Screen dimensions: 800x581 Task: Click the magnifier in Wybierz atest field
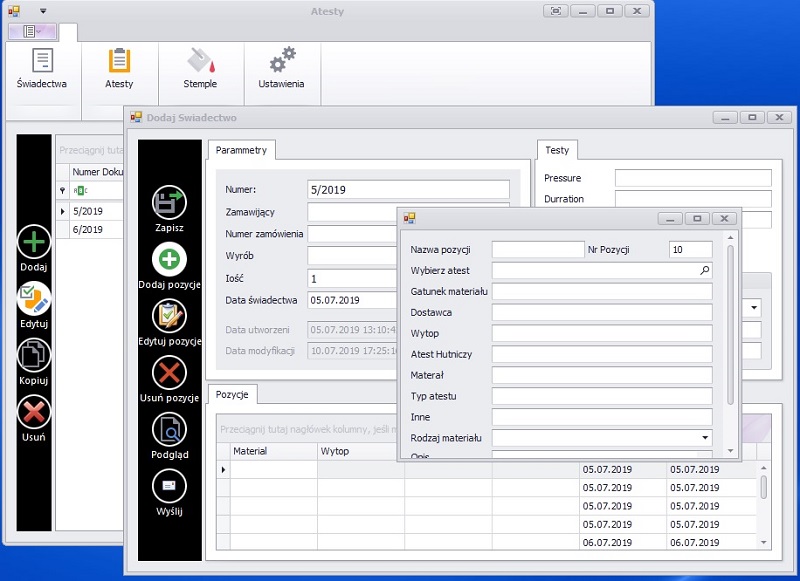click(x=705, y=270)
